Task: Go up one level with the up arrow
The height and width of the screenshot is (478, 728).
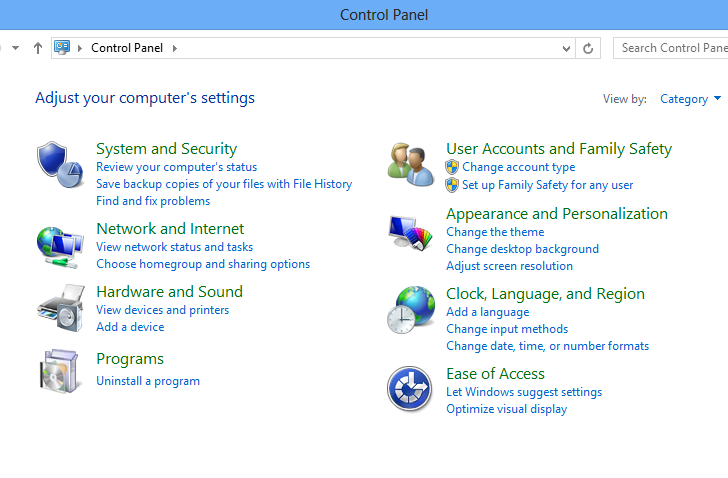Action: pos(38,48)
